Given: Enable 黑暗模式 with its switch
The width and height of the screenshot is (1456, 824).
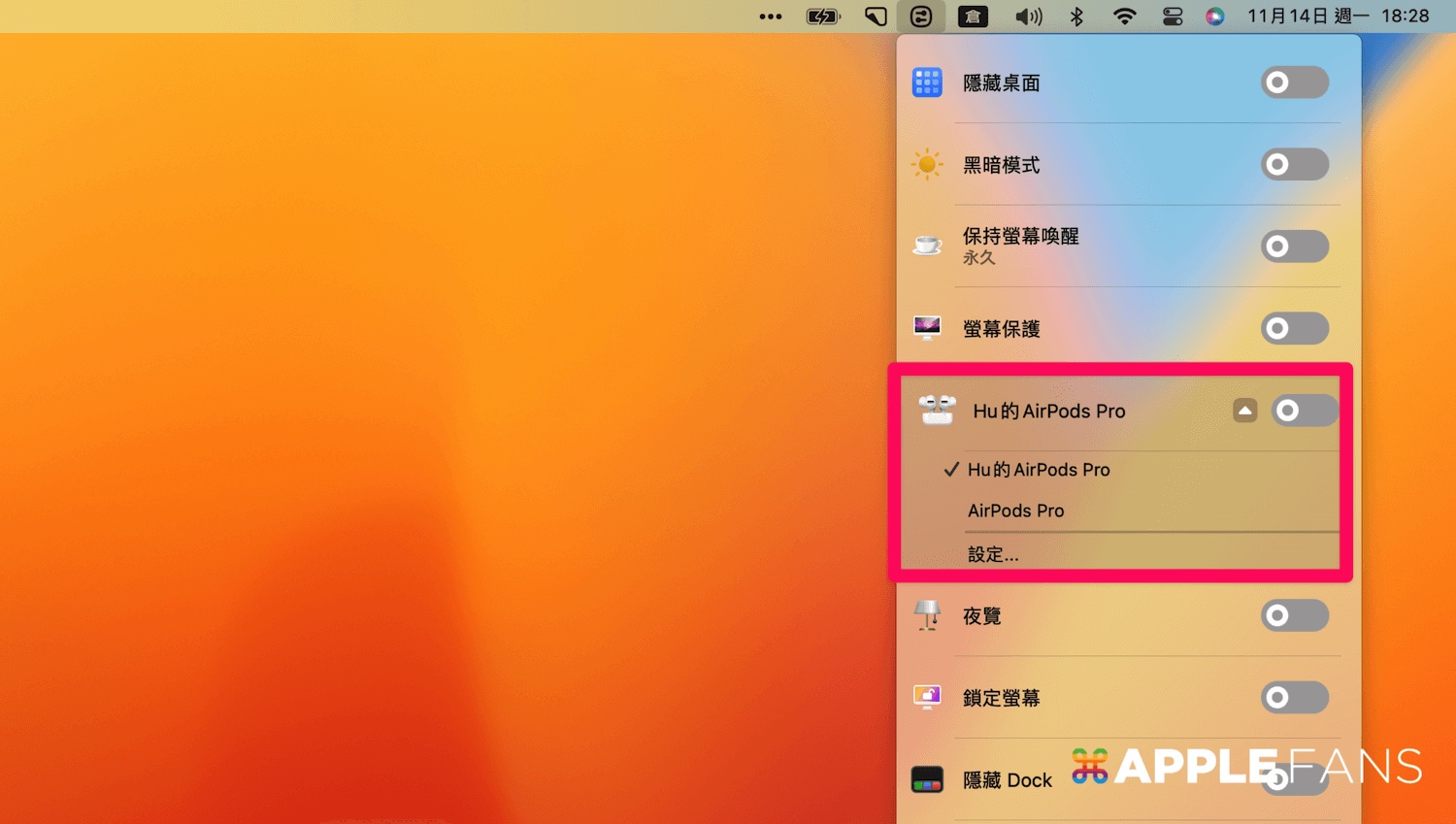Looking at the screenshot, I should click(x=1294, y=165).
